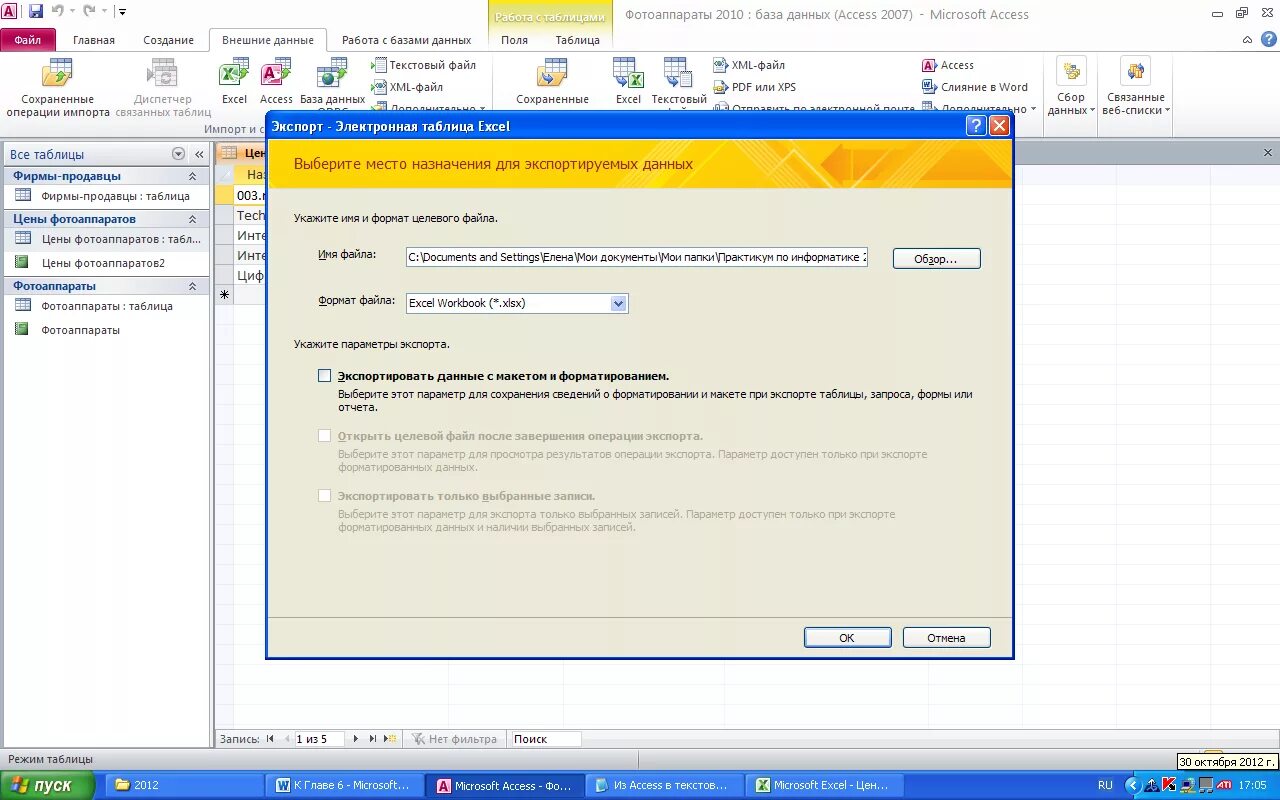This screenshot has height=800, width=1280.
Task: Open Фирмы-продавцы : таблица object
Action: [x=106, y=196]
